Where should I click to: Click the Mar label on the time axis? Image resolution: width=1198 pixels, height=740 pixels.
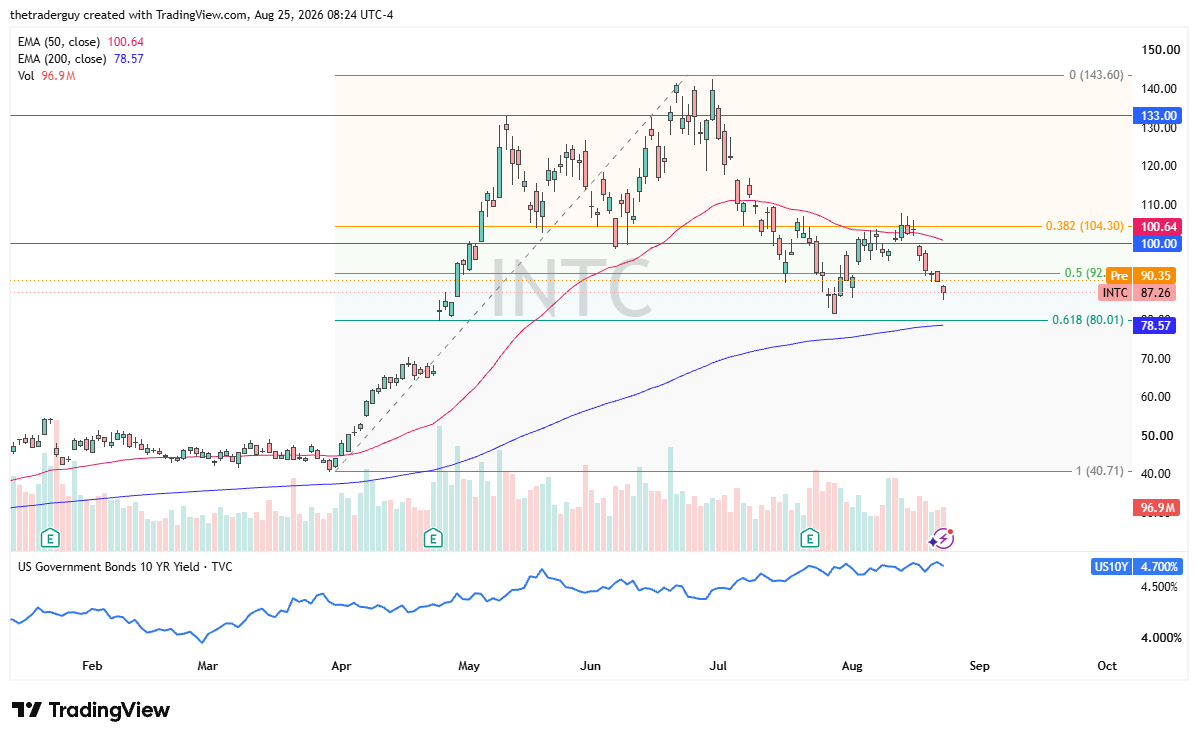pos(208,666)
